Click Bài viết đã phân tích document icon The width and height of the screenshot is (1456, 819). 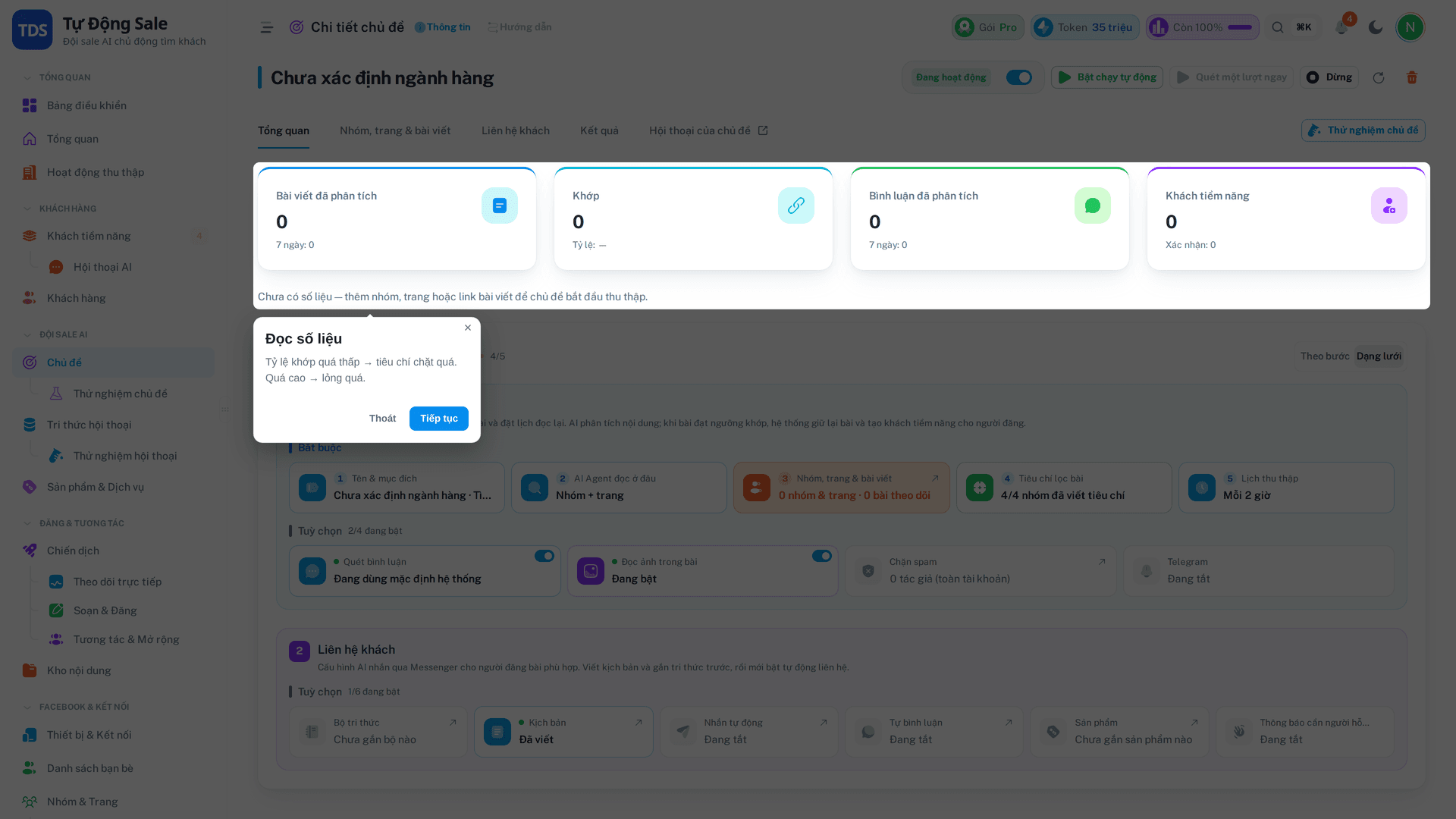(499, 206)
